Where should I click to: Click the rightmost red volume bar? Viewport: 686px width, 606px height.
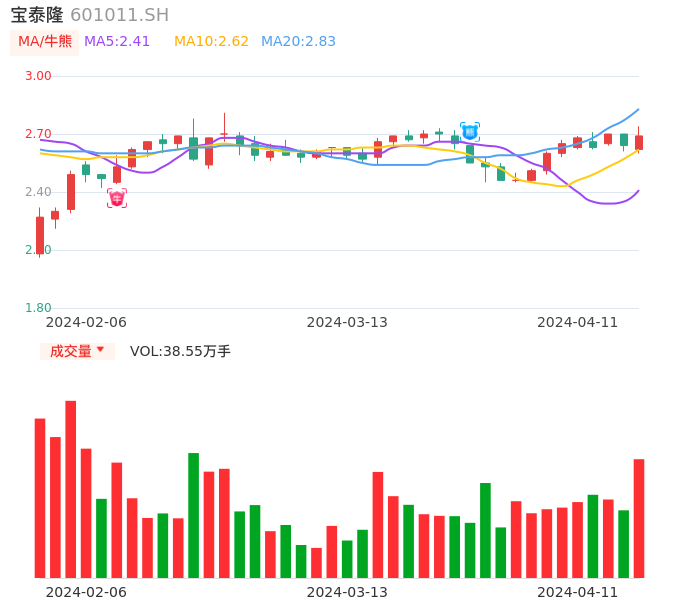pyautogui.click(x=639, y=518)
